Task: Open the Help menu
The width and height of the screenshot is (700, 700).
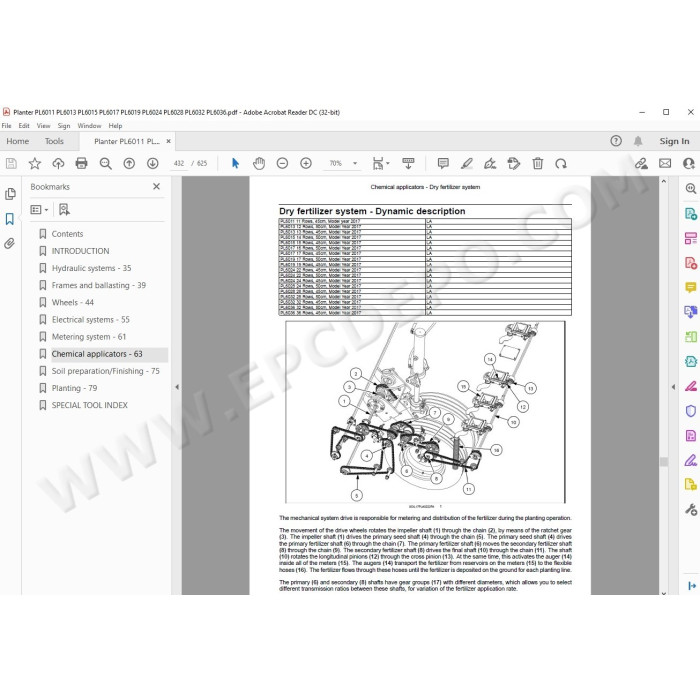Action: (x=115, y=126)
